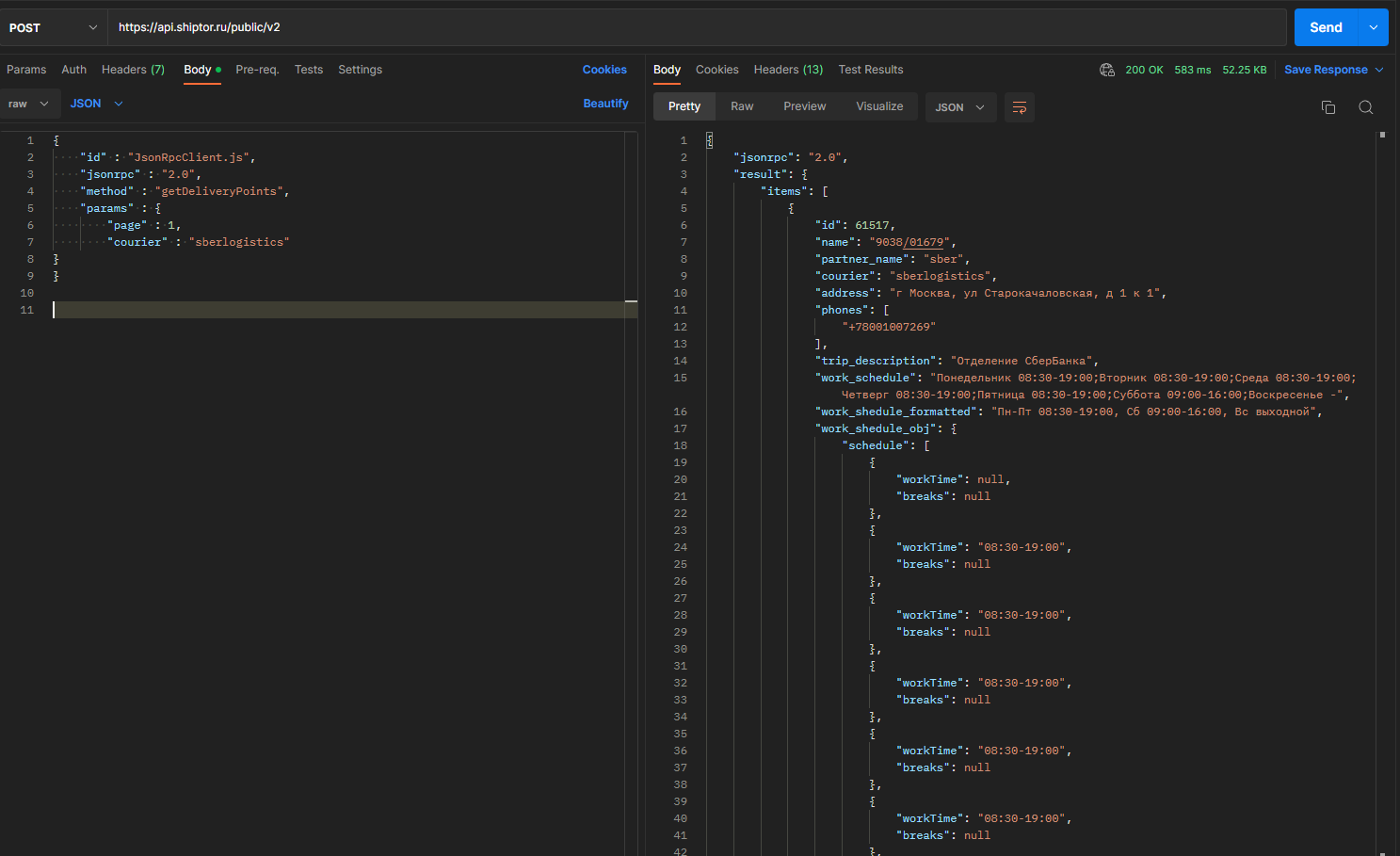Select the Visualize response view
The image size is (1400, 856).
(x=879, y=106)
